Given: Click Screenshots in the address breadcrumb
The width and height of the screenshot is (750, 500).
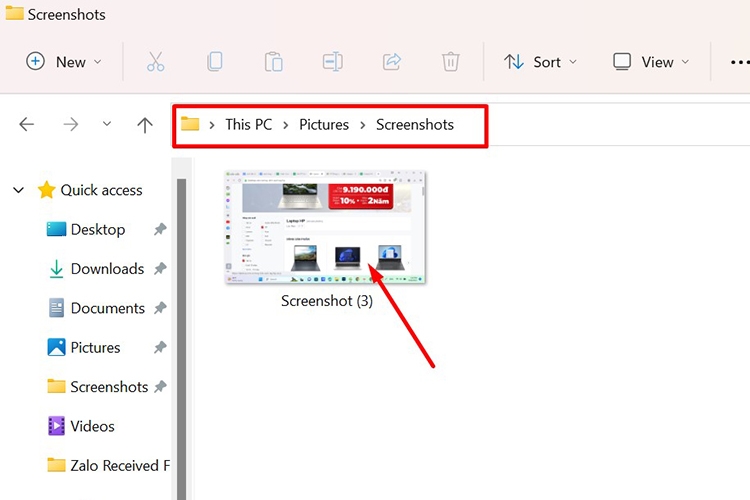Looking at the screenshot, I should 415,124.
